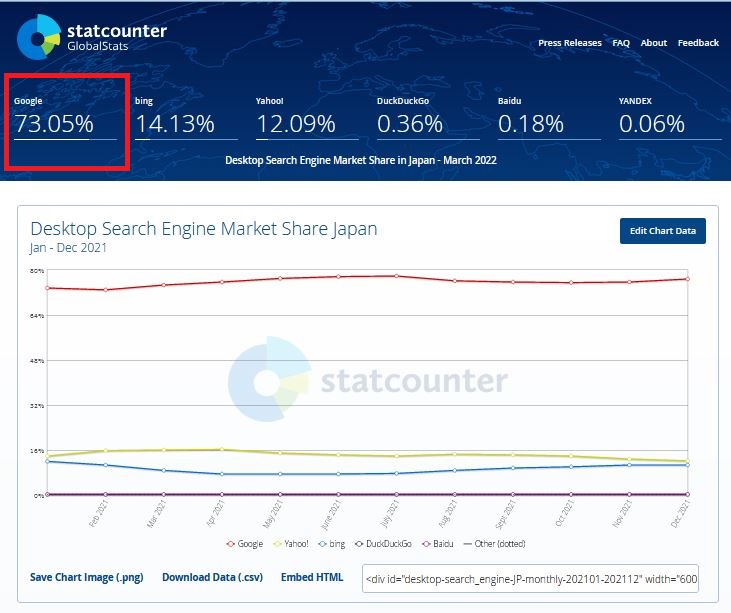This screenshot has width=731, height=613.
Task: Click the Feb 2021 axis label
Action: 98,513
